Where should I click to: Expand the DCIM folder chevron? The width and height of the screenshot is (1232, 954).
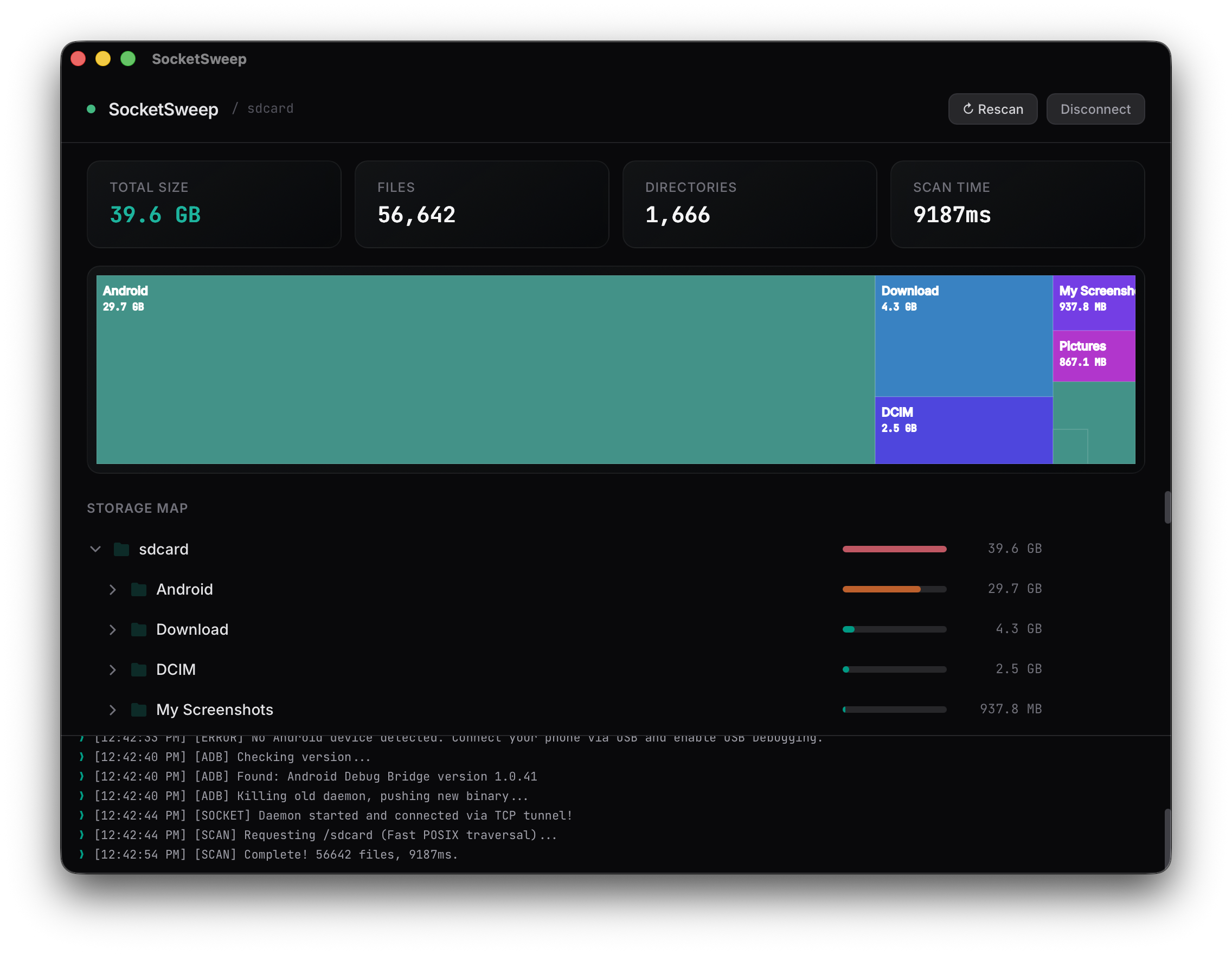(x=112, y=669)
